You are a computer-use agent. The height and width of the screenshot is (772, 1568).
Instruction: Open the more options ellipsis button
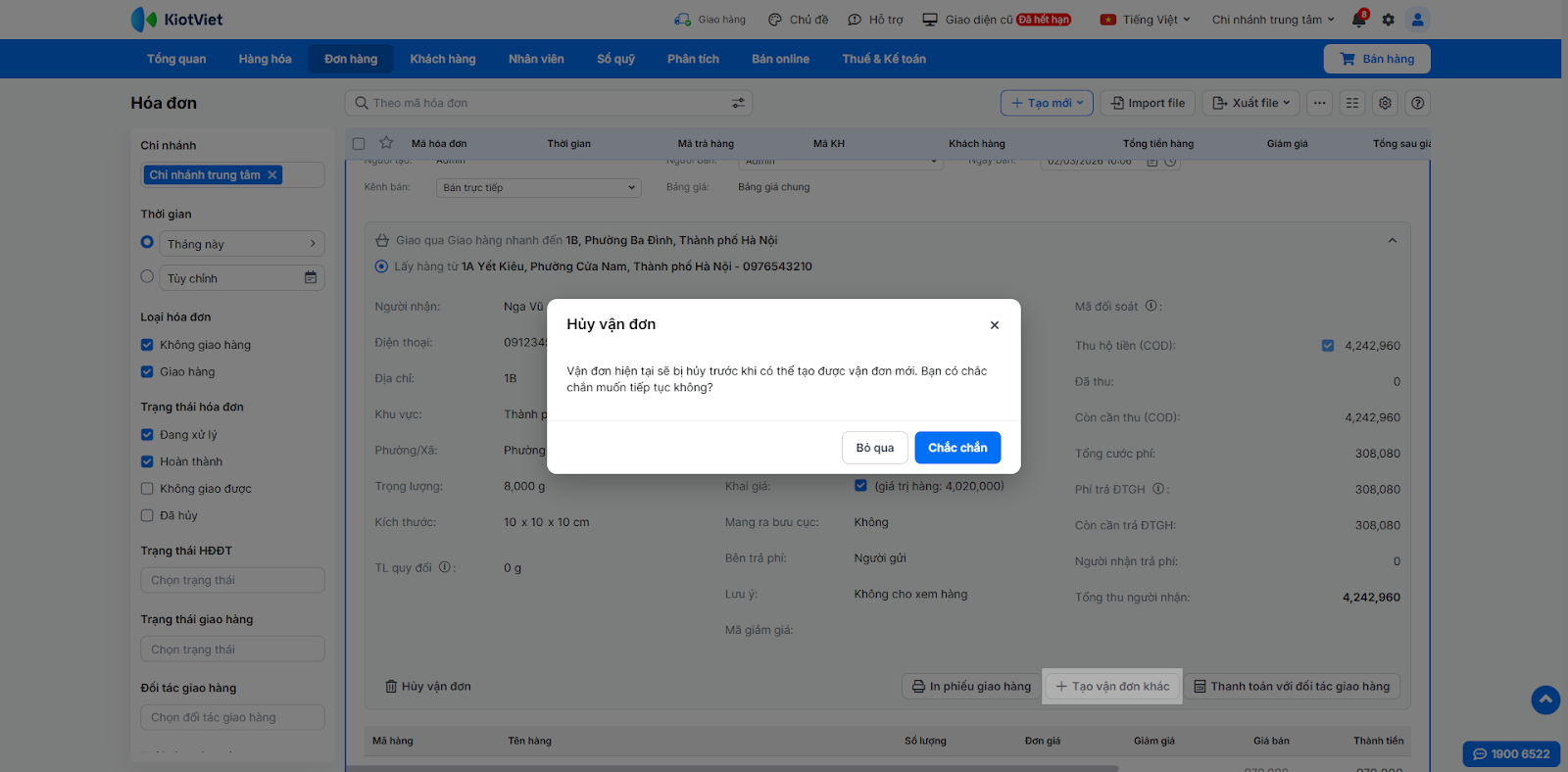tap(1320, 103)
